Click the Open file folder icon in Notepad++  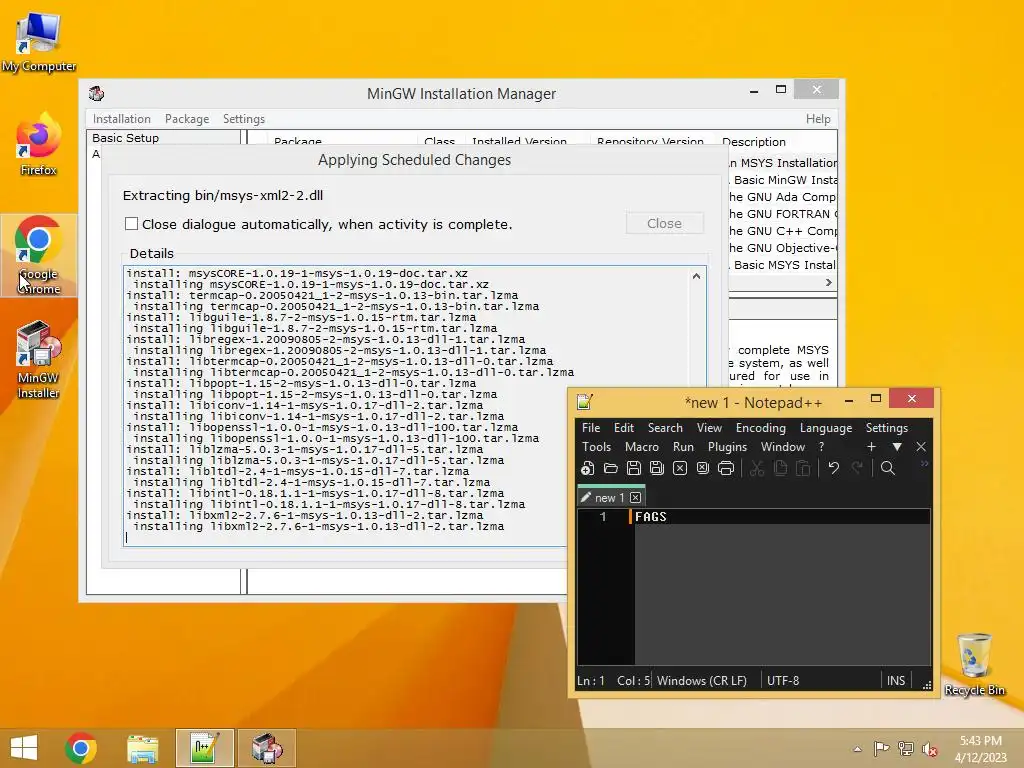coord(611,468)
